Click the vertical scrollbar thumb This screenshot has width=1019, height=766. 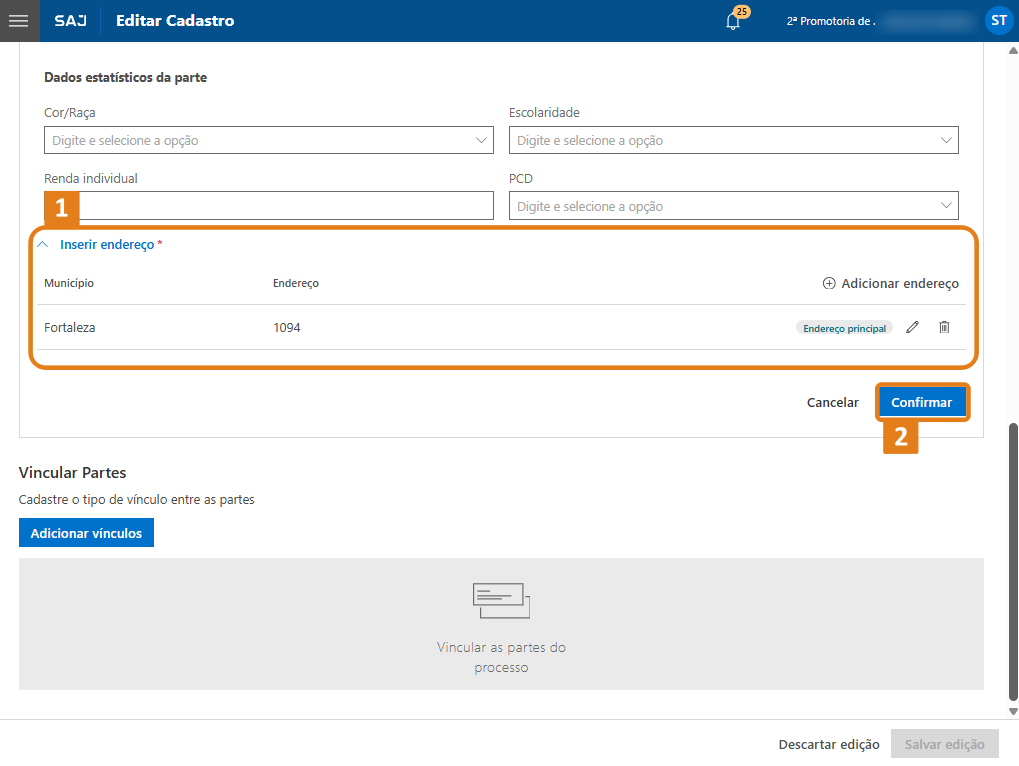click(1012, 560)
